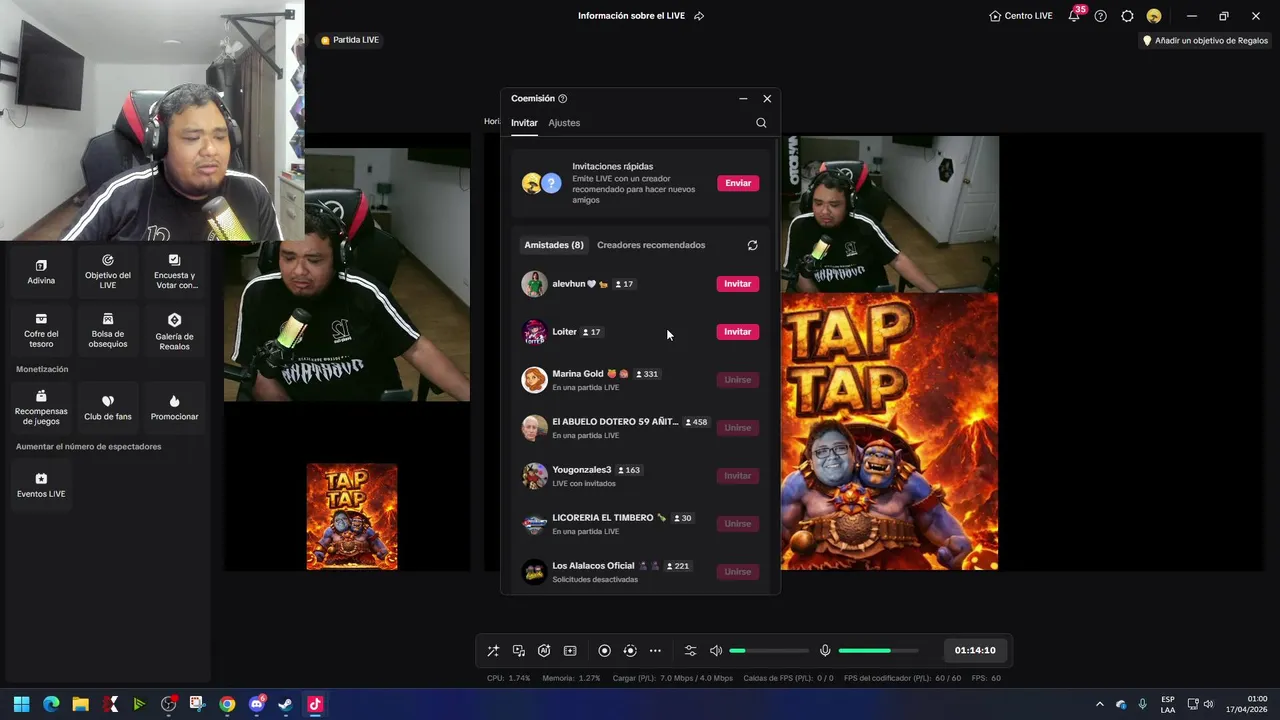Viewport: 1280px width, 720px height.
Task: Adjust the microphone level slider
Action: tap(878, 651)
